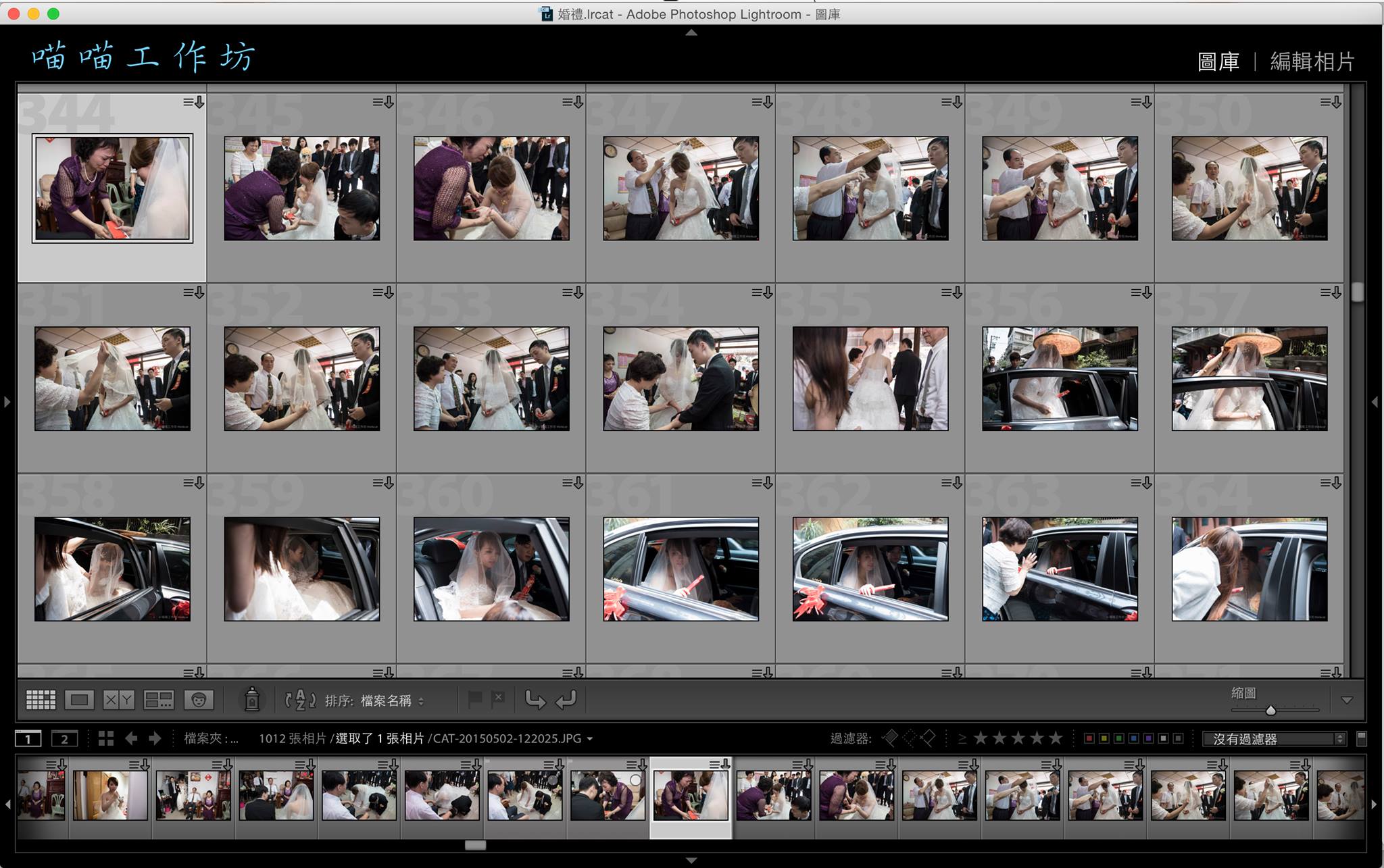
Task: Click the metadata badge on photo 360
Action: pyautogui.click(x=573, y=484)
